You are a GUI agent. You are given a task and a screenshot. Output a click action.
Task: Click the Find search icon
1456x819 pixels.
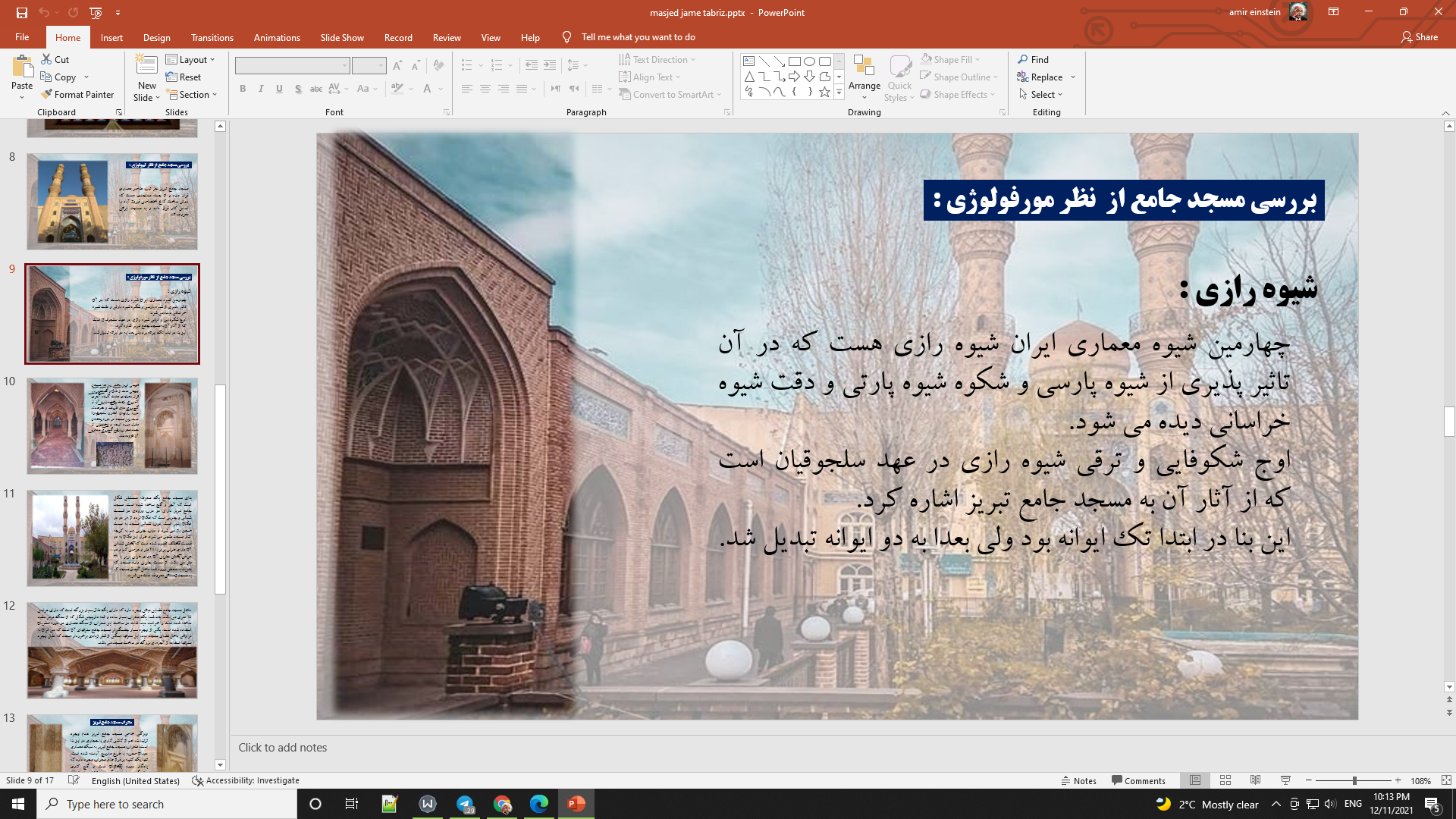[x=1023, y=59]
